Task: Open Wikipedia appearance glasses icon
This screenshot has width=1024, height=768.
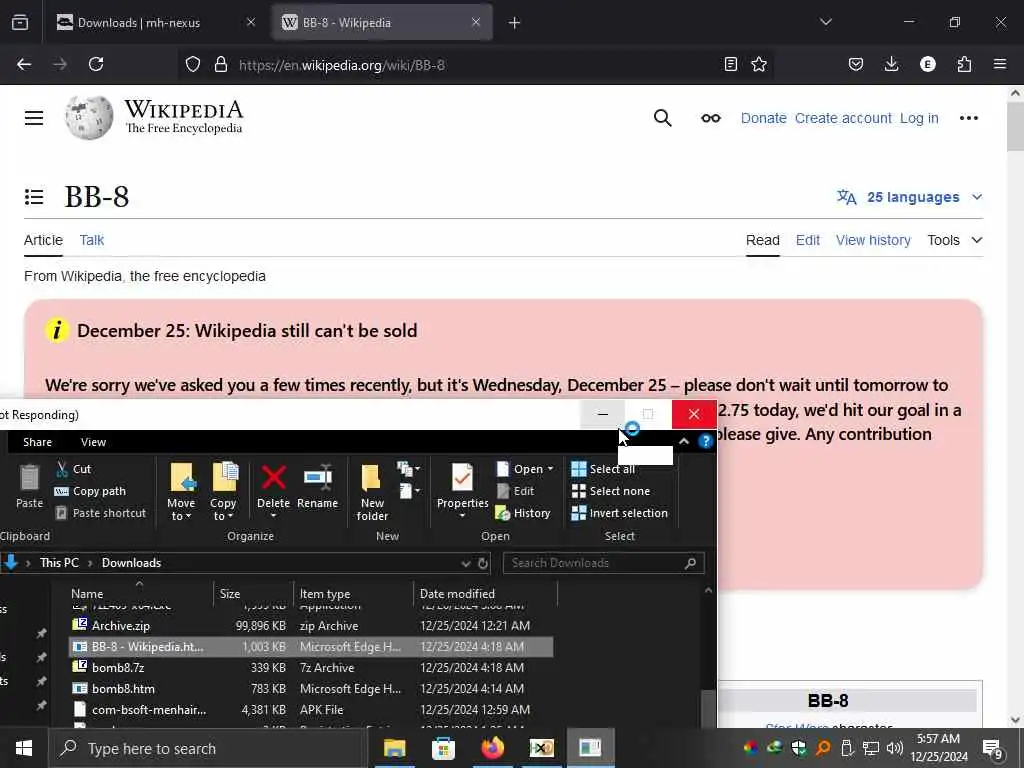Action: 711,118
